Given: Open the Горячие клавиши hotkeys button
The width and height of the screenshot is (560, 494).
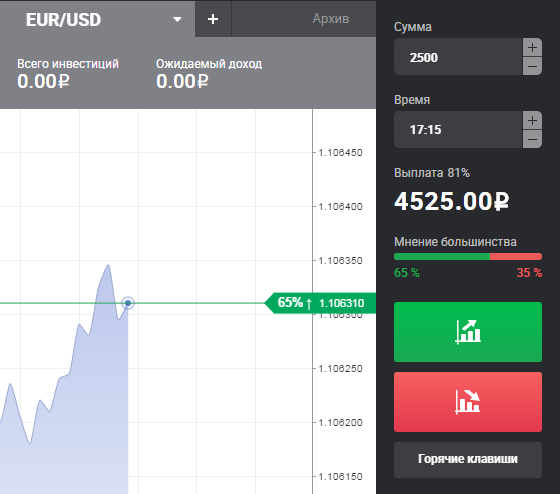Looking at the screenshot, I should pyautogui.click(x=468, y=460).
